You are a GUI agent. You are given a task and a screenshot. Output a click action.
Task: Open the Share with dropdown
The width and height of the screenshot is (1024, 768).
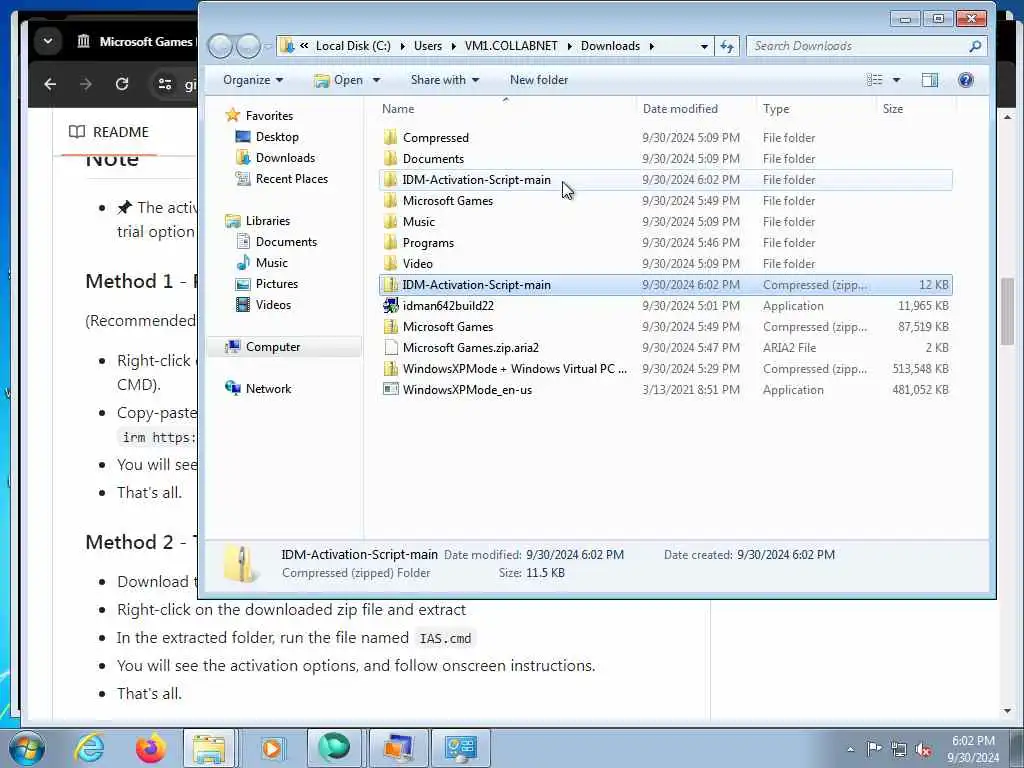point(445,80)
